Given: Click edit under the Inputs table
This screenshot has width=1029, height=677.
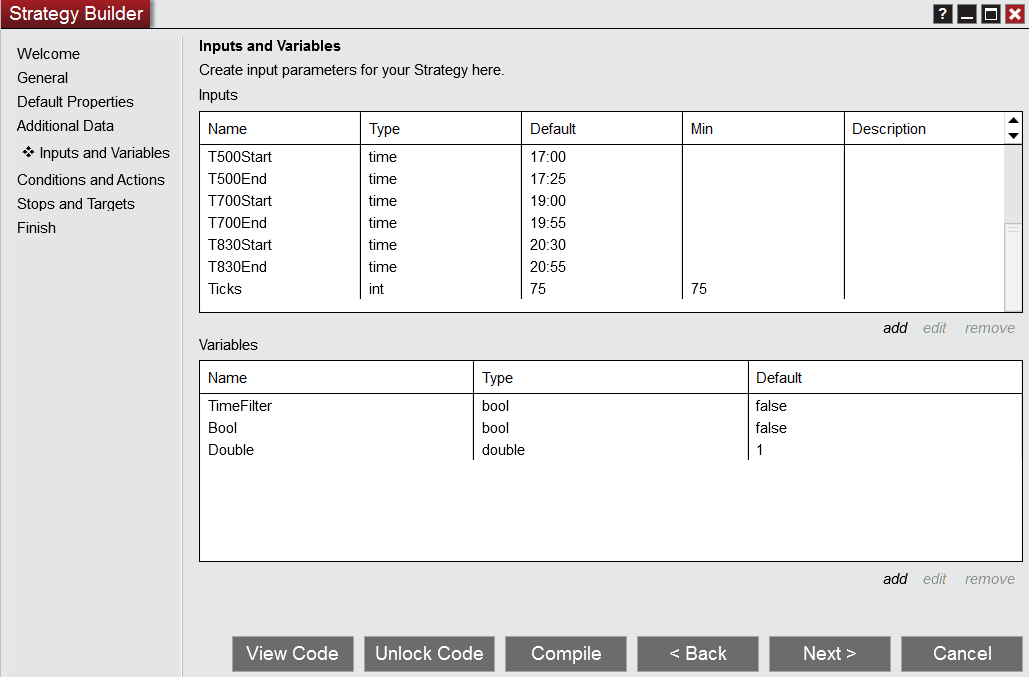Looking at the screenshot, I should [x=934, y=327].
